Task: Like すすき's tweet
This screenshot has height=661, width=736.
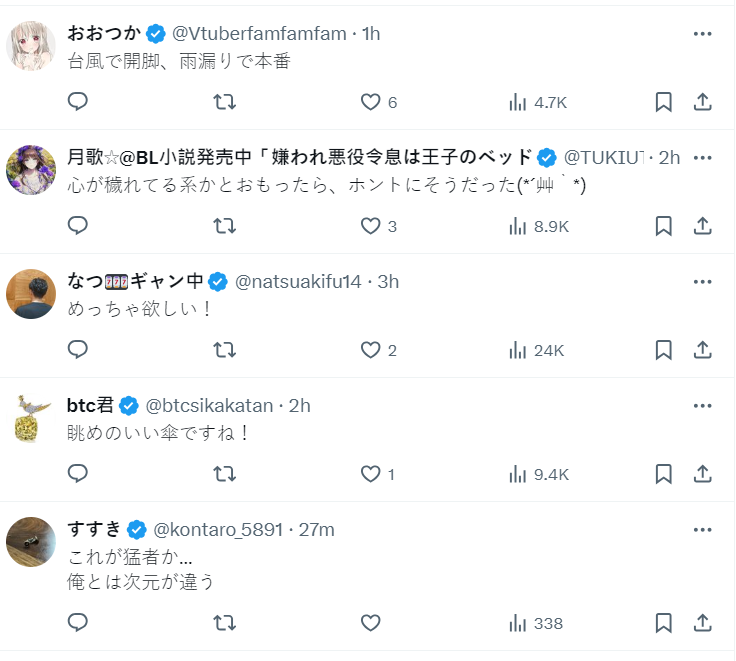Action: pyautogui.click(x=371, y=623)
